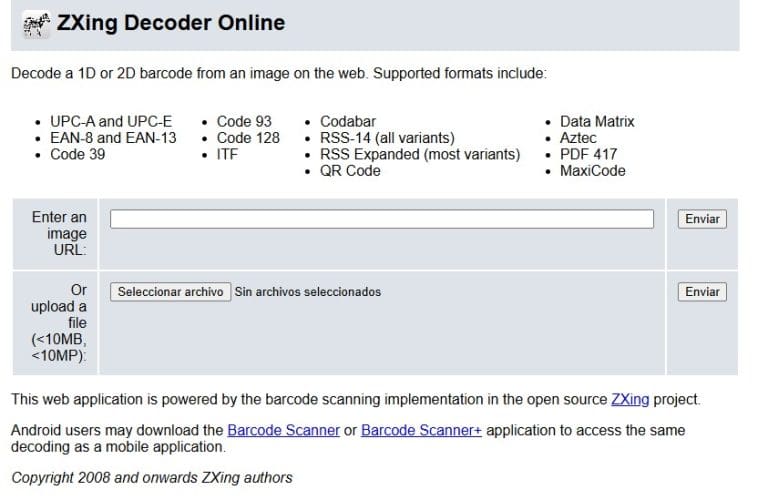The width and height of the screenshot is (768, 500).
Task: Click the Seleccionar archivo button
Action: pos(170,292)
